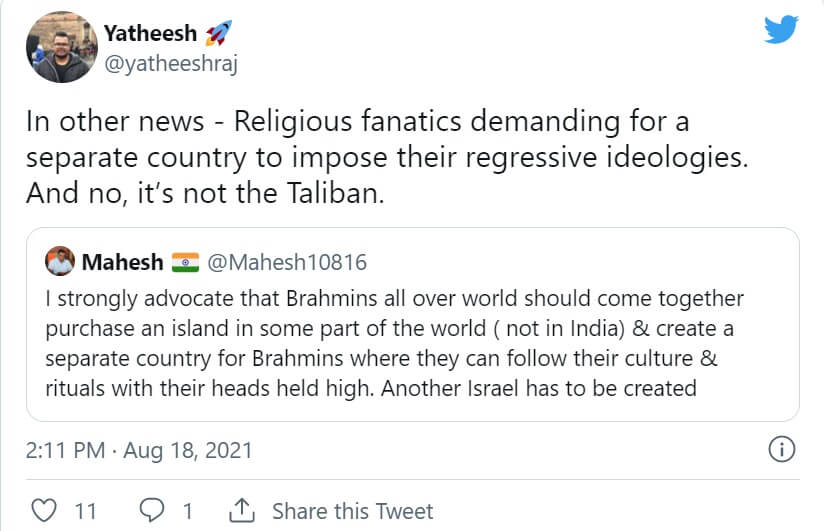Click the 2:11 PM Aug 18, 2021 timestamp
Viewport: 824px width, 531px height.
(139, 451)
